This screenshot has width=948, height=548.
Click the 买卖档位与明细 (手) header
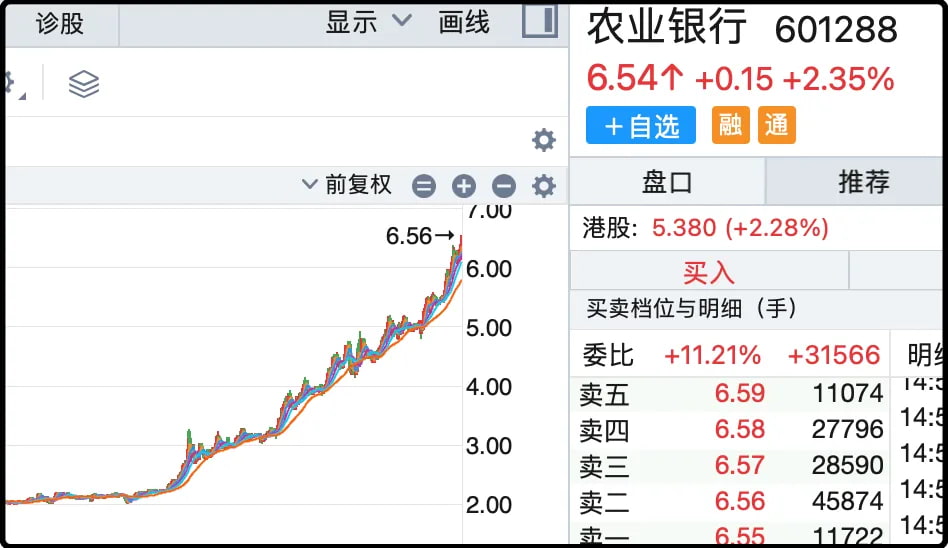pyautogui.click(x=691, y=308)
